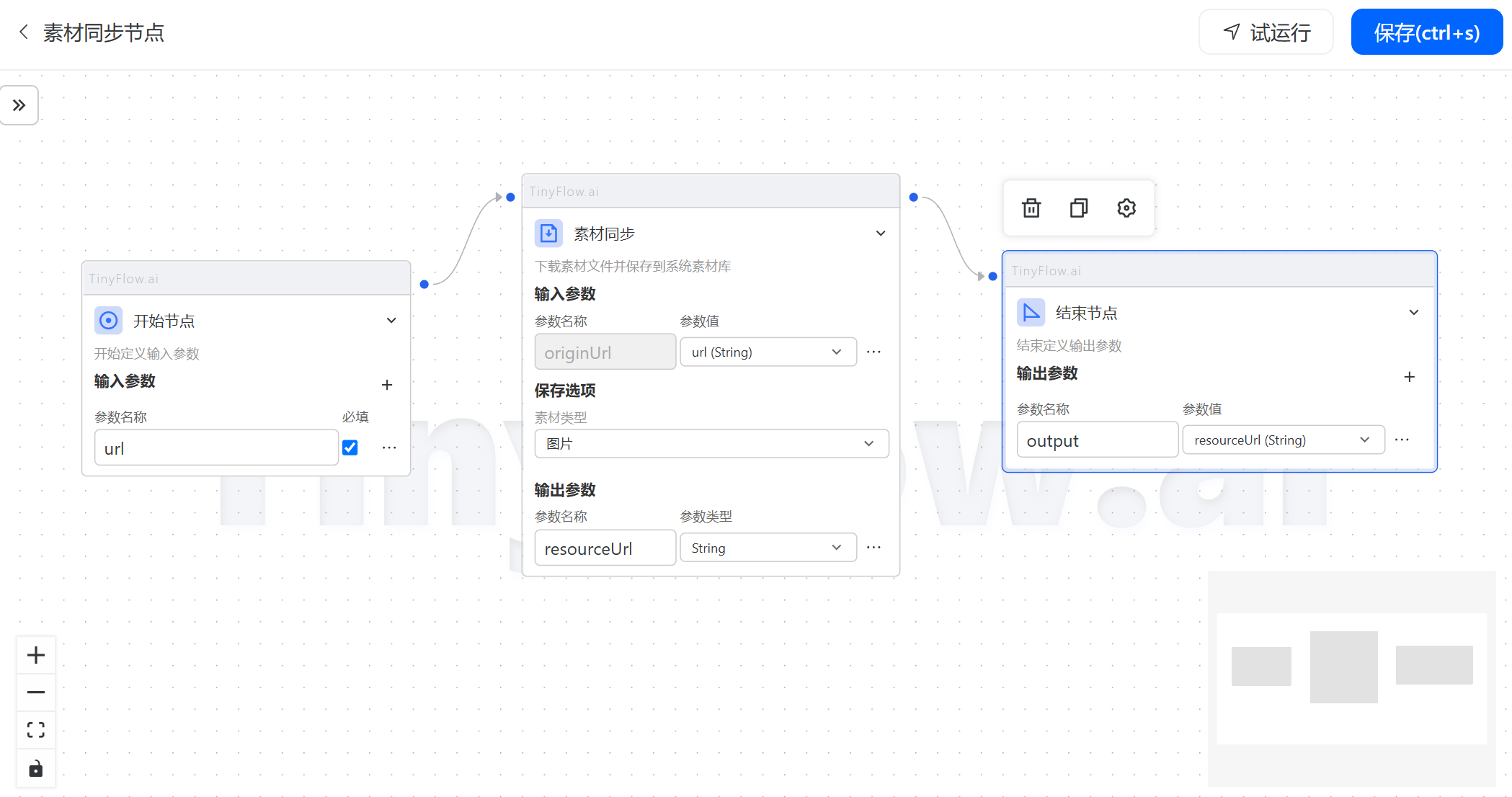Add an output parameter in 结束节点
Viewport: 1512px width, 797px height.
(1410, 377)
